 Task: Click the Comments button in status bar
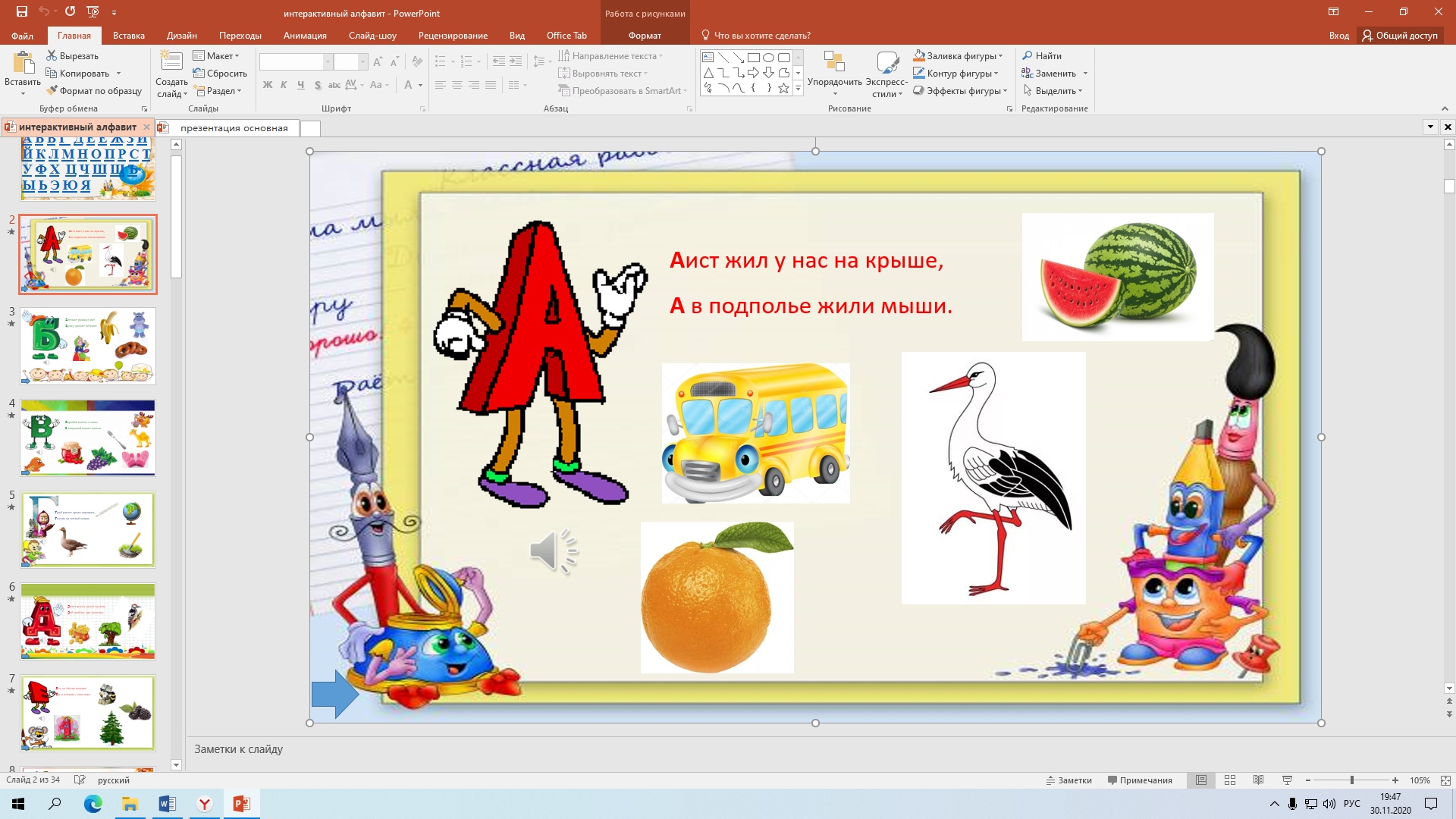coord(1140,780)
